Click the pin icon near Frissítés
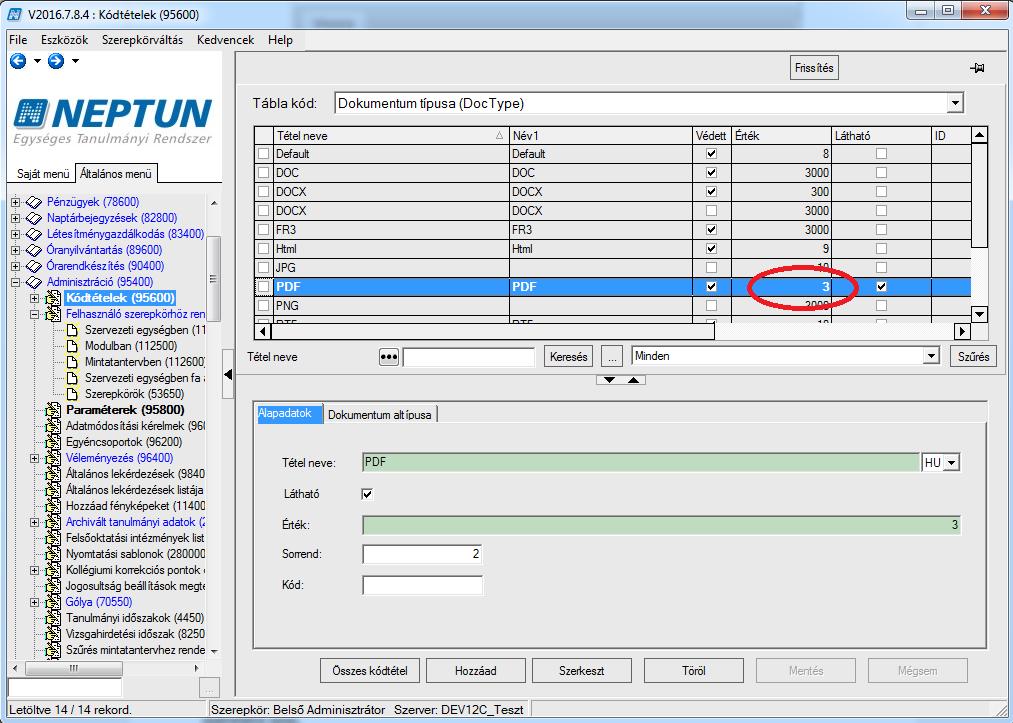 coord(977,68)
